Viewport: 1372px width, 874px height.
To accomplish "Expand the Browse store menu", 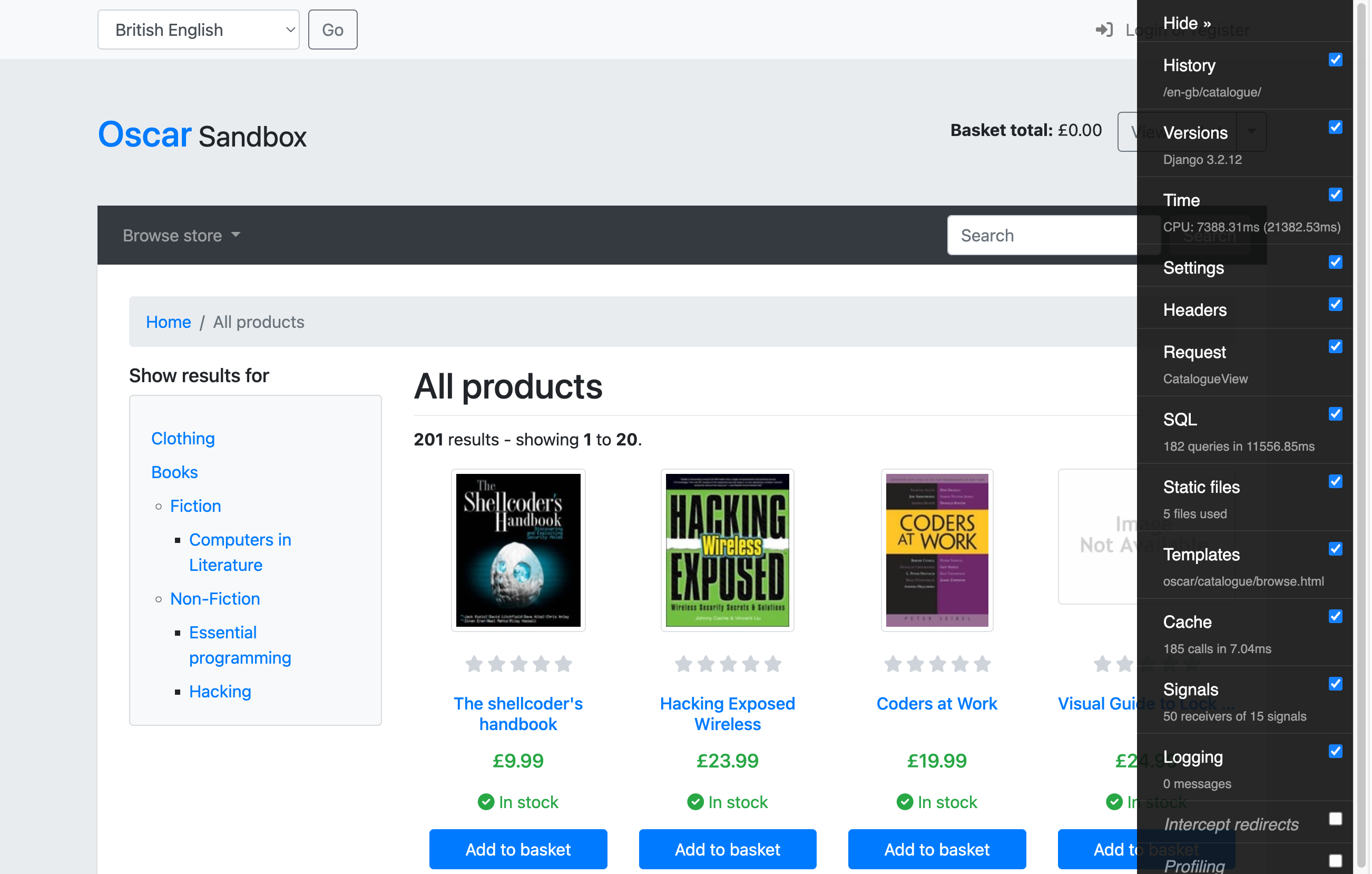I will (181, 235).
